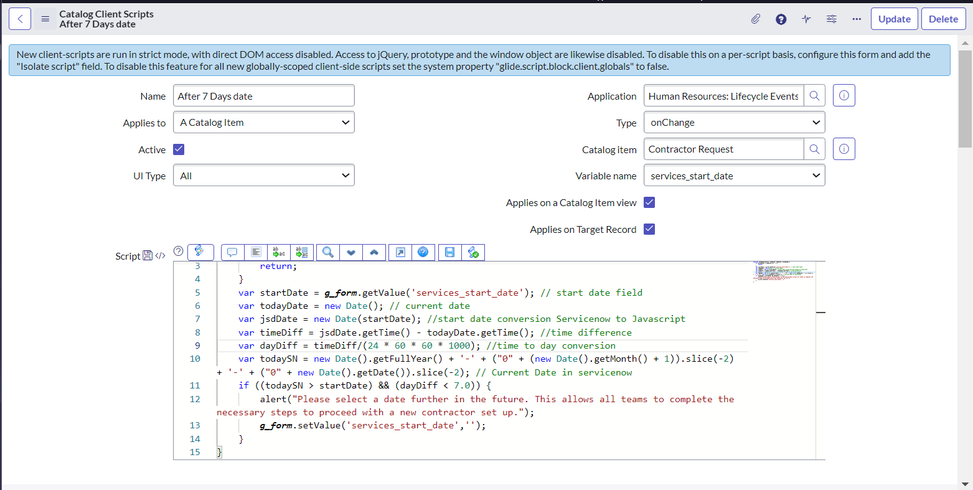Click the Update button
Viewport: 973px width, 490px height.
point(894,19)
